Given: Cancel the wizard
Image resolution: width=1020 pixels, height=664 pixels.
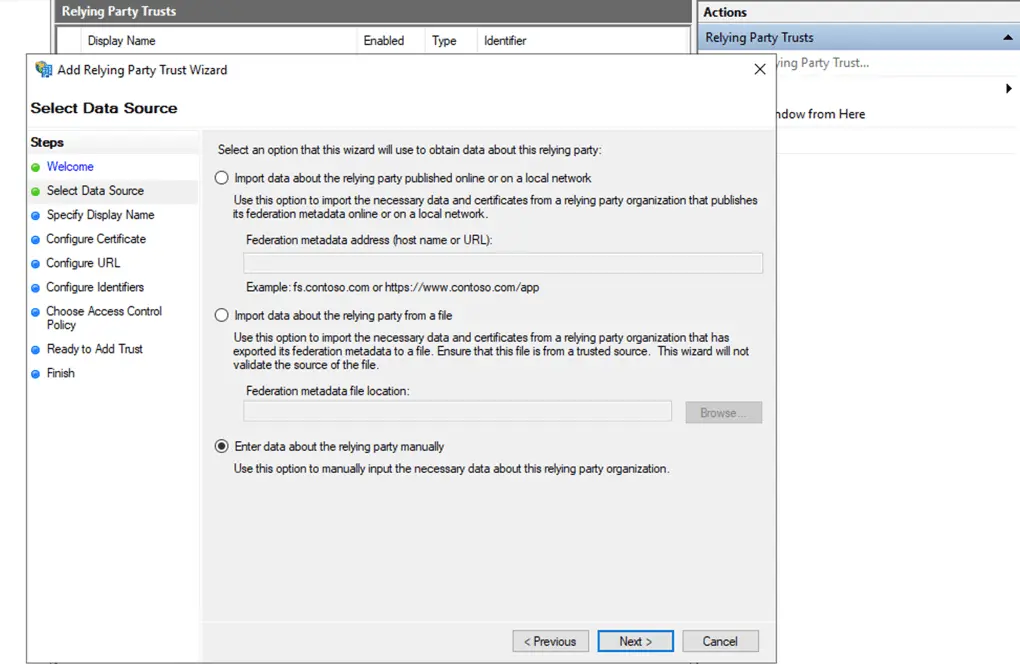Looking at the screenshot, I should (x=720, y=641).
